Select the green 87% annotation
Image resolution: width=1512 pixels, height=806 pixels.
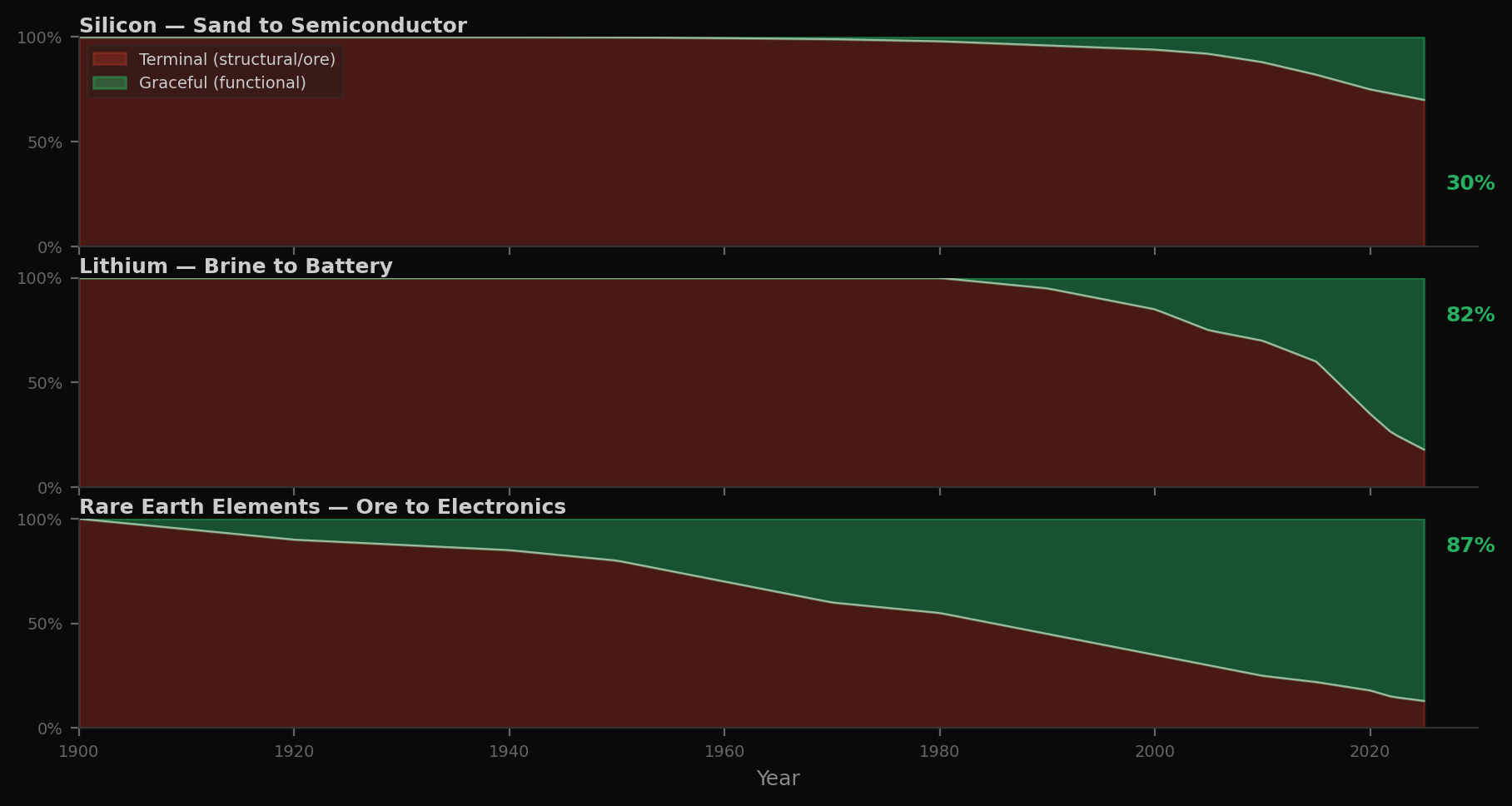pos(1470,545)
